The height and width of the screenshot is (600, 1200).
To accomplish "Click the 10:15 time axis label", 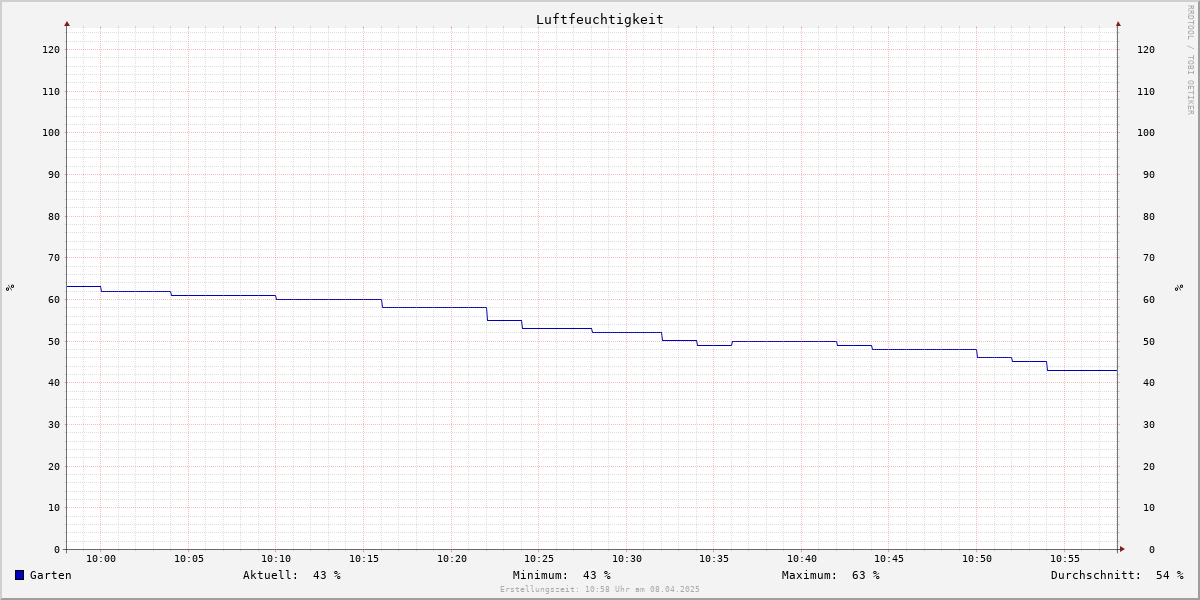I will click(364, 559).
